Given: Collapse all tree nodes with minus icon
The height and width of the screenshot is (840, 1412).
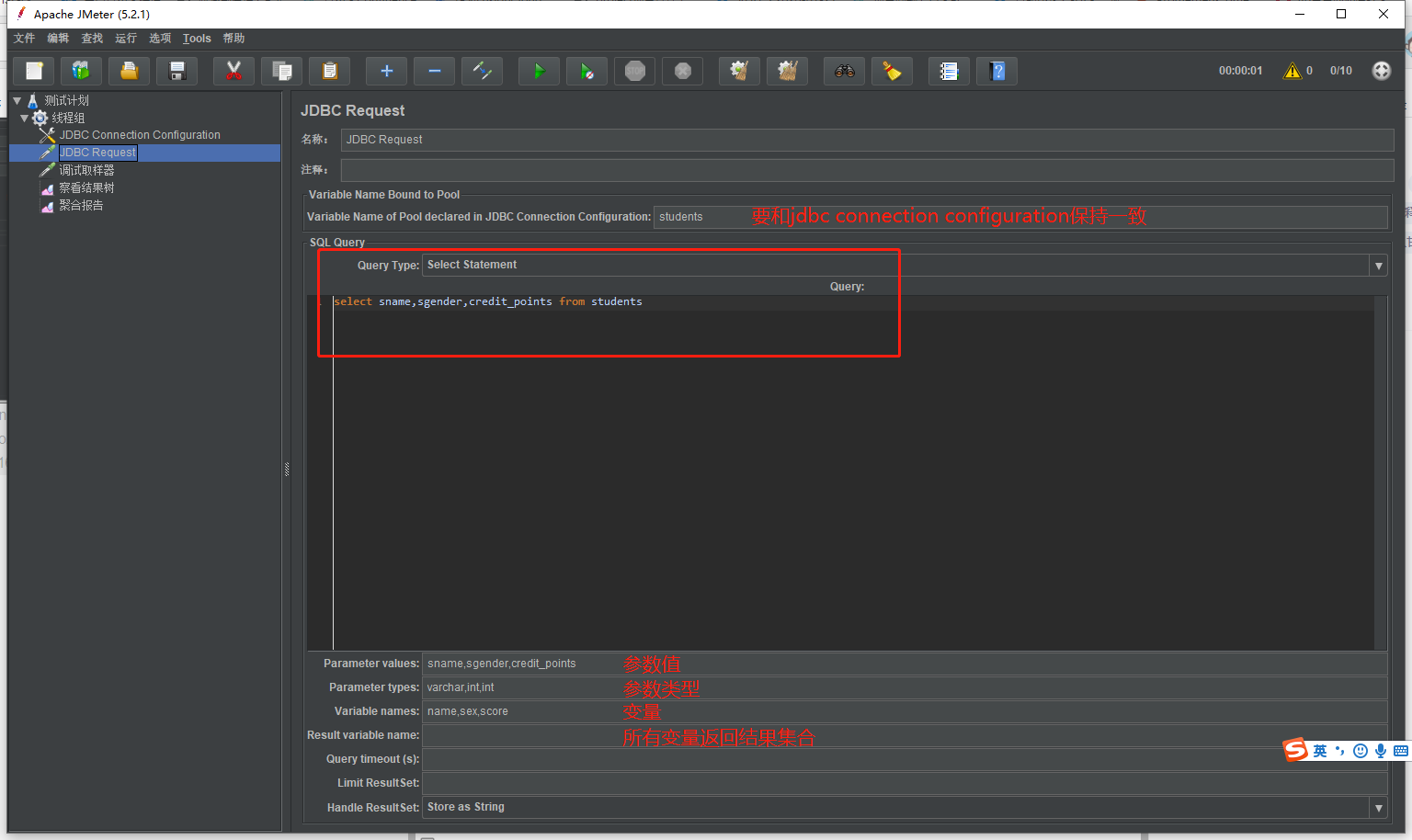Looking at the screenshot, I should (435, 71).
